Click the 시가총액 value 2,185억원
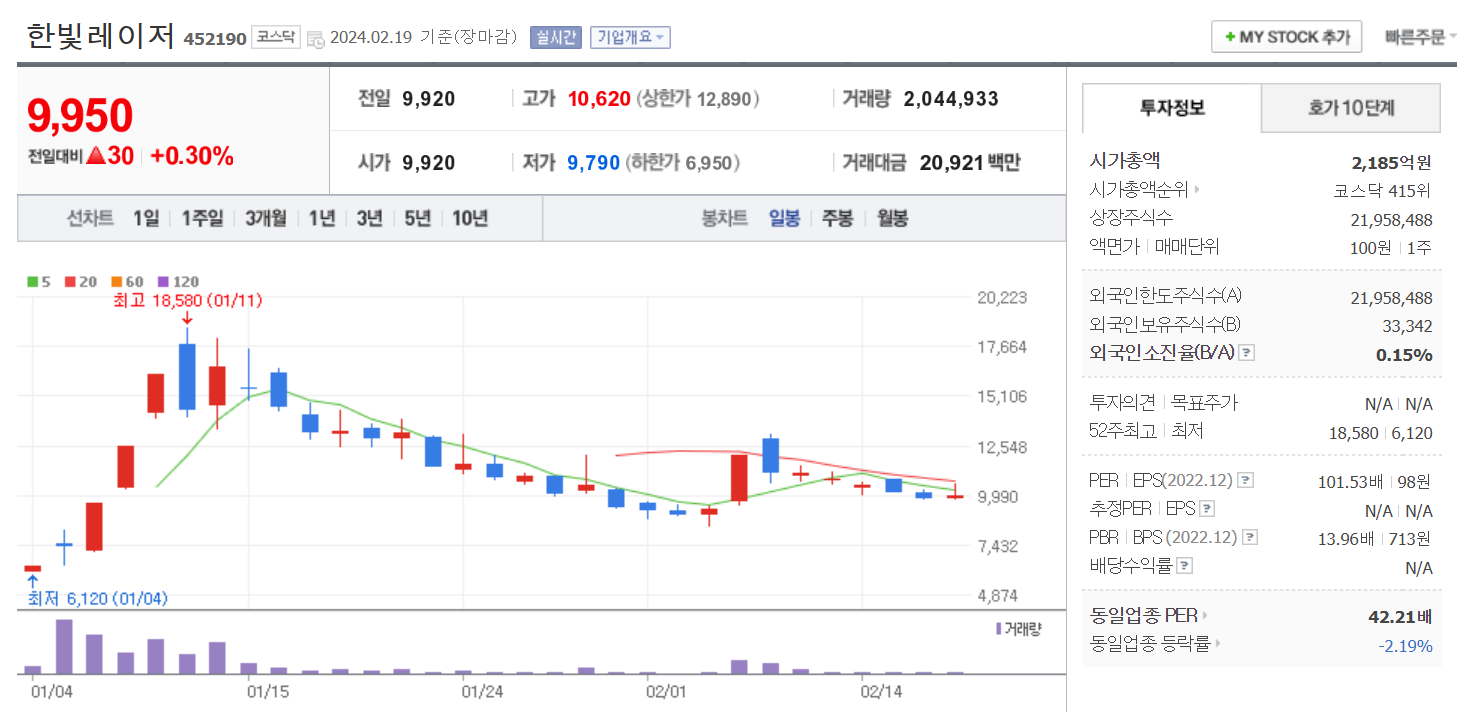Image resolution: width=1474 pixels, height=712 pixels. point(1391,162)
